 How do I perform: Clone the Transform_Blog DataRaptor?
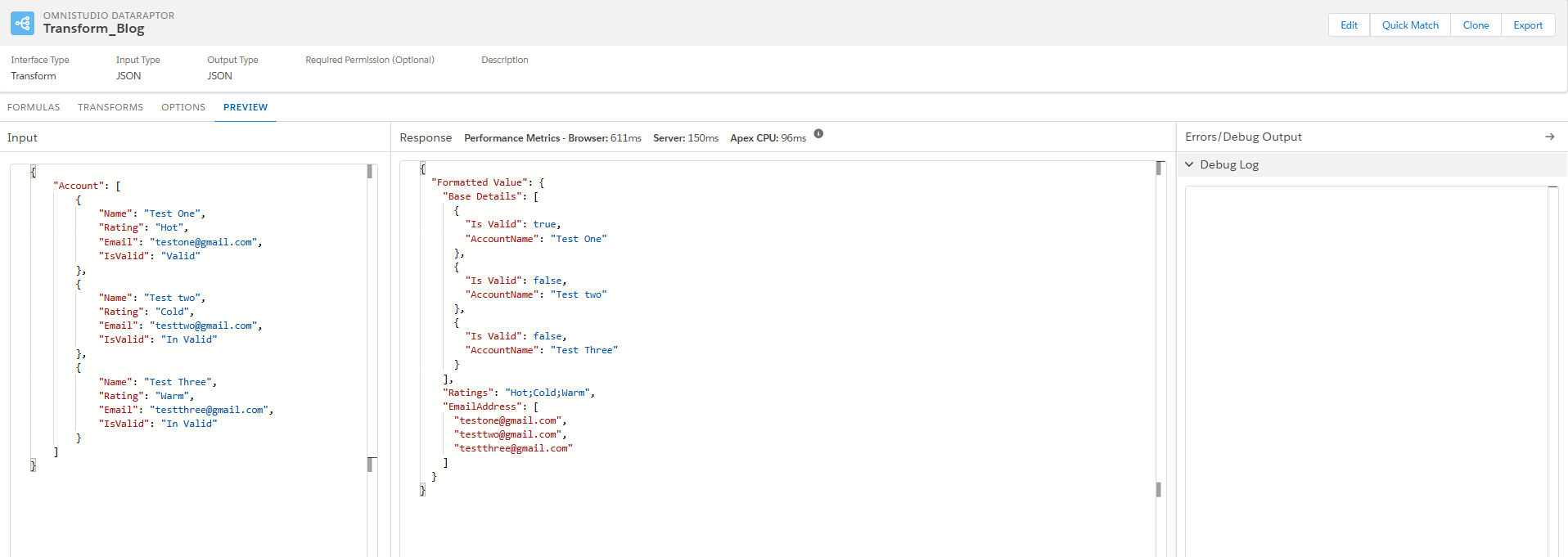(x=1476, y=25)
